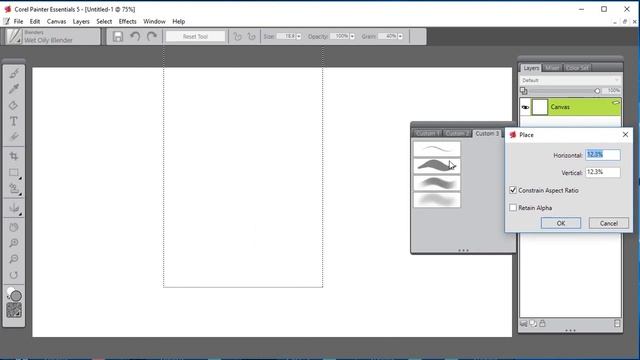
Task: Select the Brush tool in the toolbox
Action: coord(14,73)
